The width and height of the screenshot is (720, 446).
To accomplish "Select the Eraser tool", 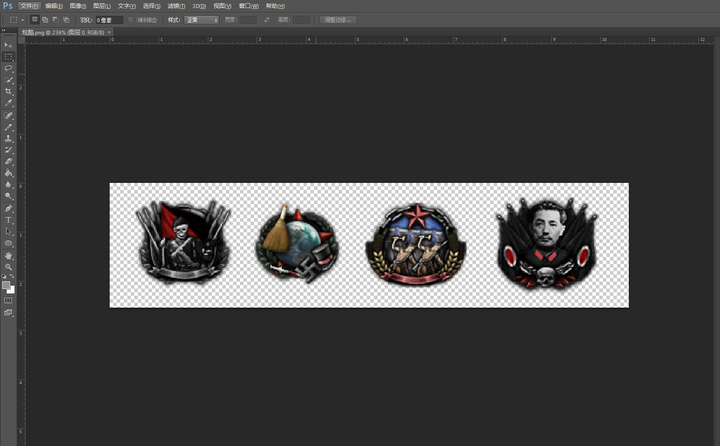I will coord(8,162).
